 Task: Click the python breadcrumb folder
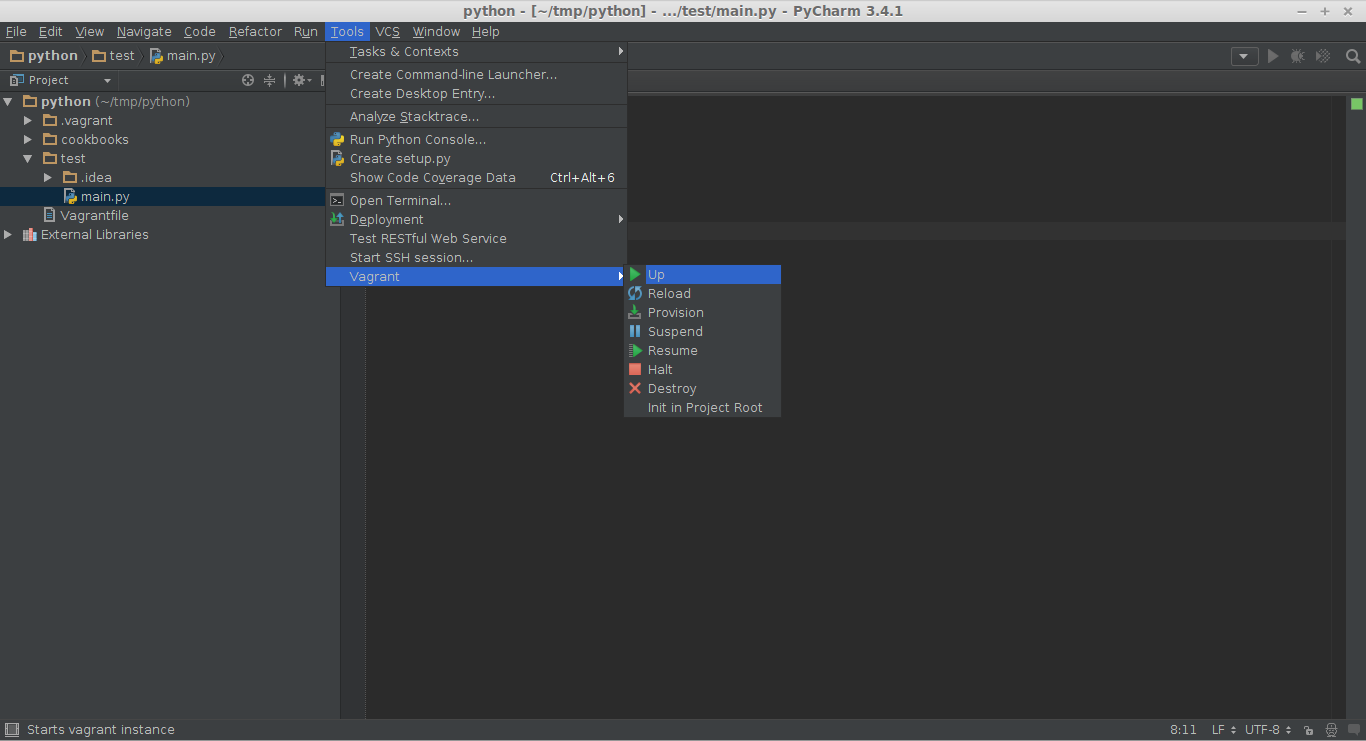click(44, 55)
